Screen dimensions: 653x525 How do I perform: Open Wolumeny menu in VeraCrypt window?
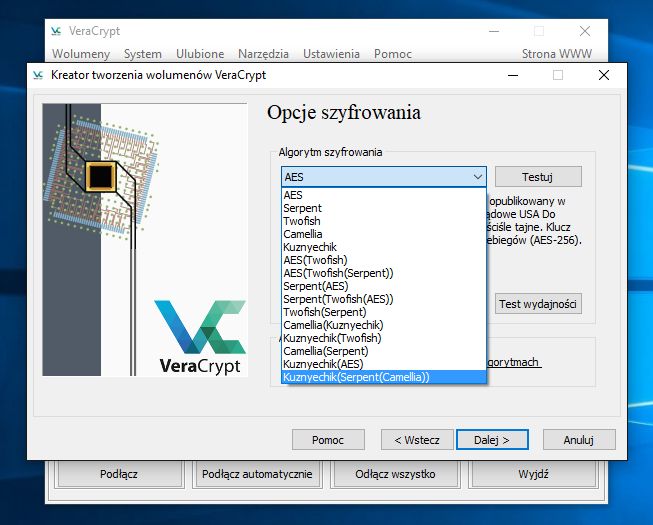[x=81, y=54]
